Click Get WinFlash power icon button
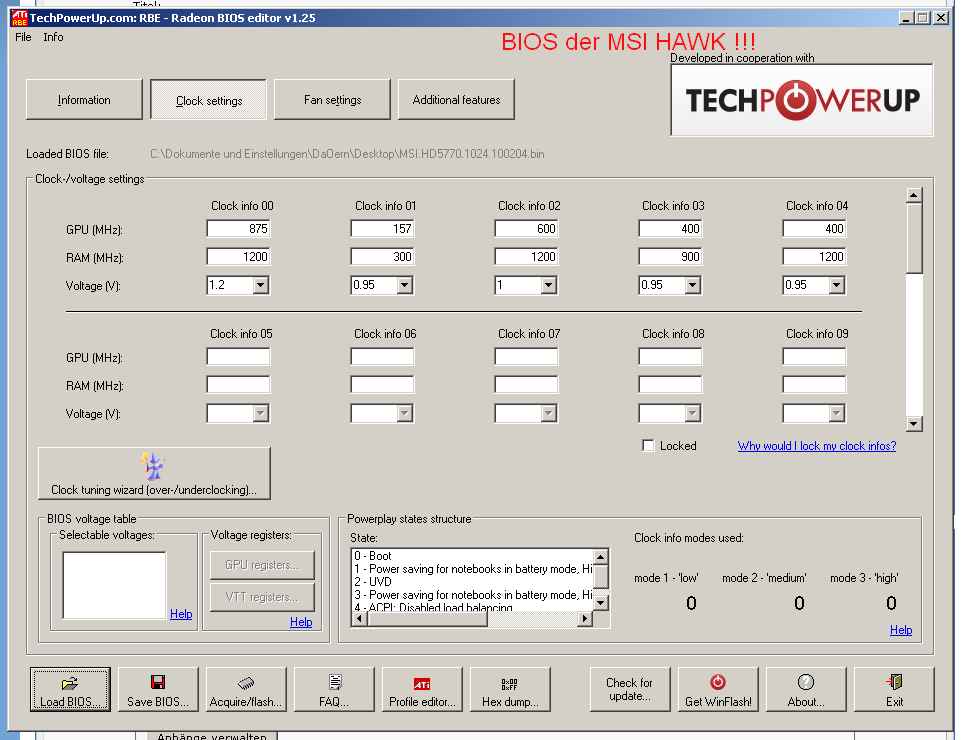 tap(717, 689)
